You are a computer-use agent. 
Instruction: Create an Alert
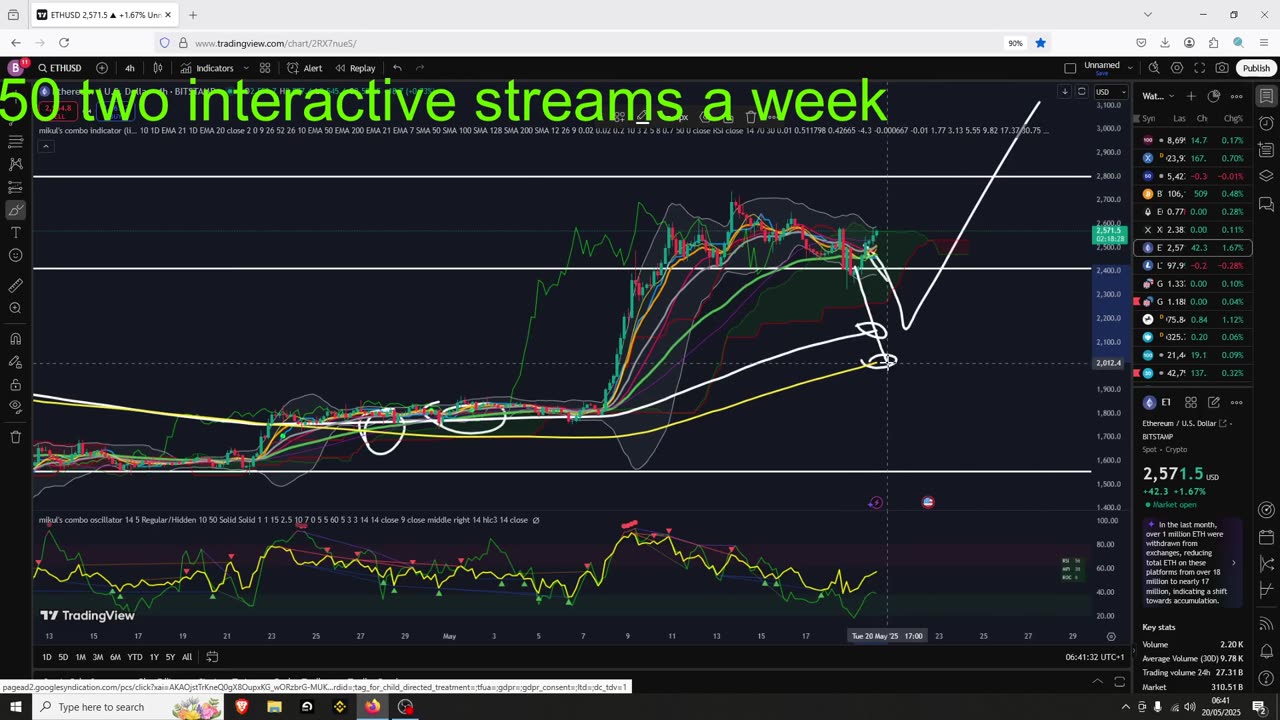pyautogui.click(x=304, y=68)
